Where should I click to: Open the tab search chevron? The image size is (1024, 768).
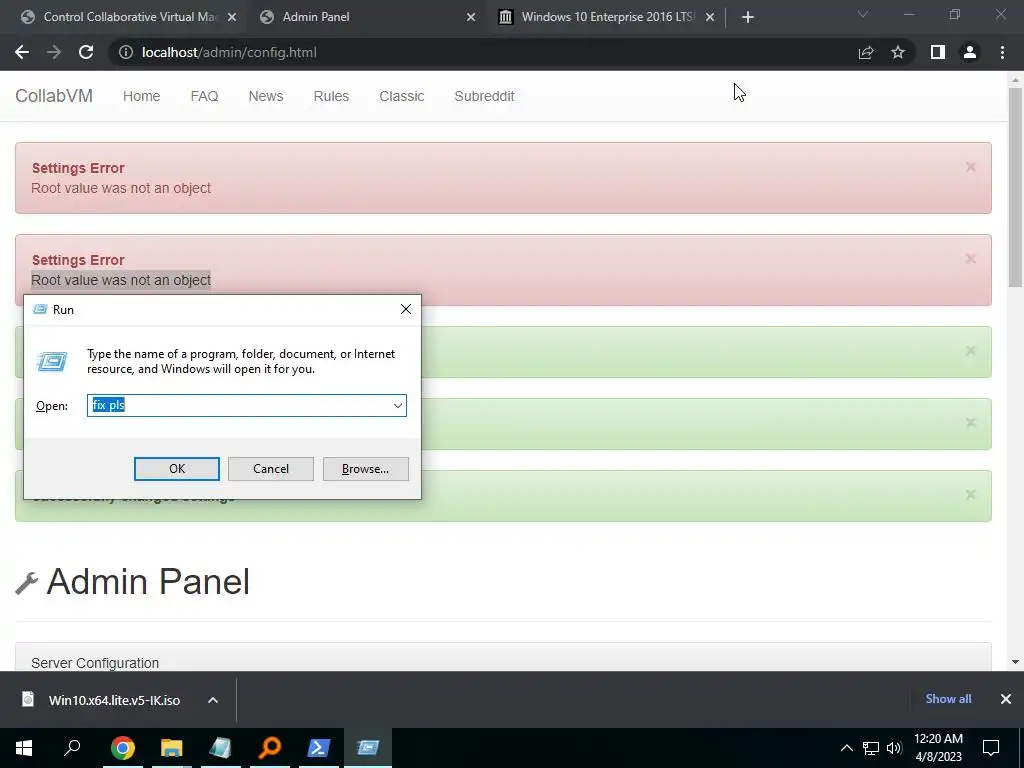tap(863, 14)
